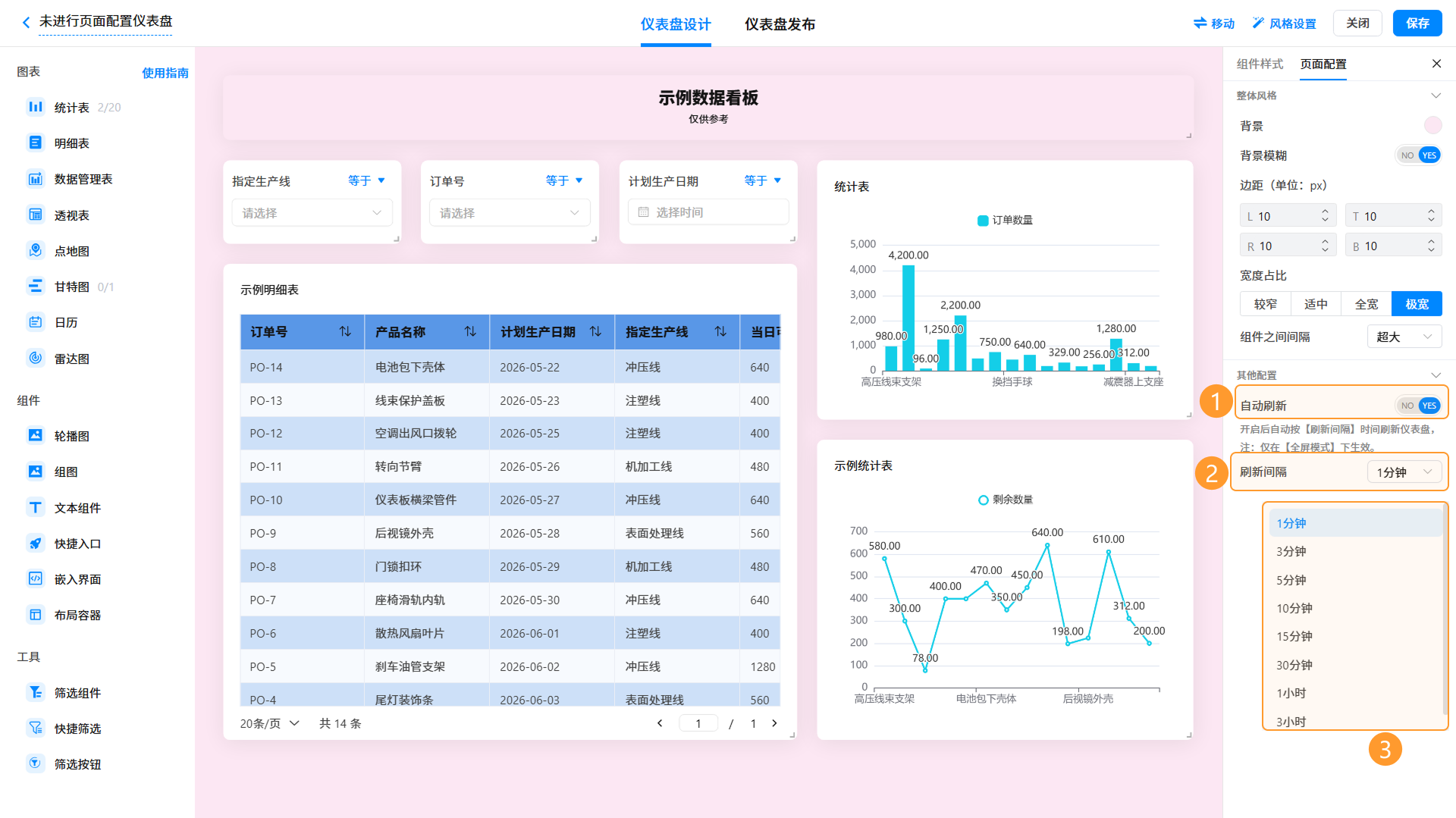This screenshot has width=1456, height=818.
Task: Click the 快捷入口 rocket icon
Action: click(x=35, y=543)
